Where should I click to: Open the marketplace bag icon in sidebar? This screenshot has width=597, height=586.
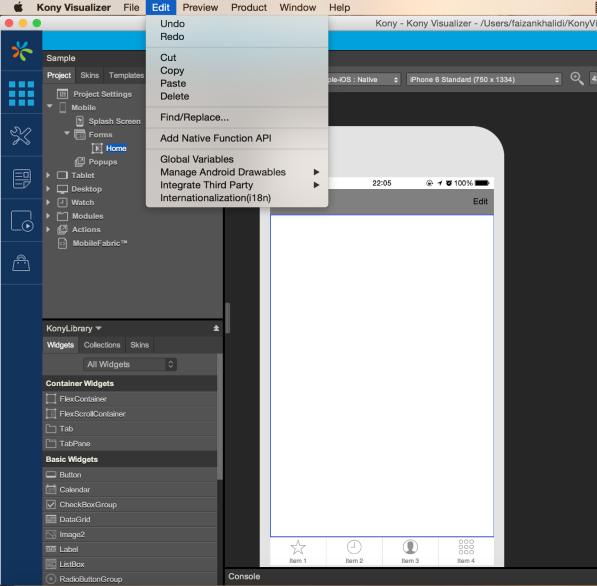[21, 263]
